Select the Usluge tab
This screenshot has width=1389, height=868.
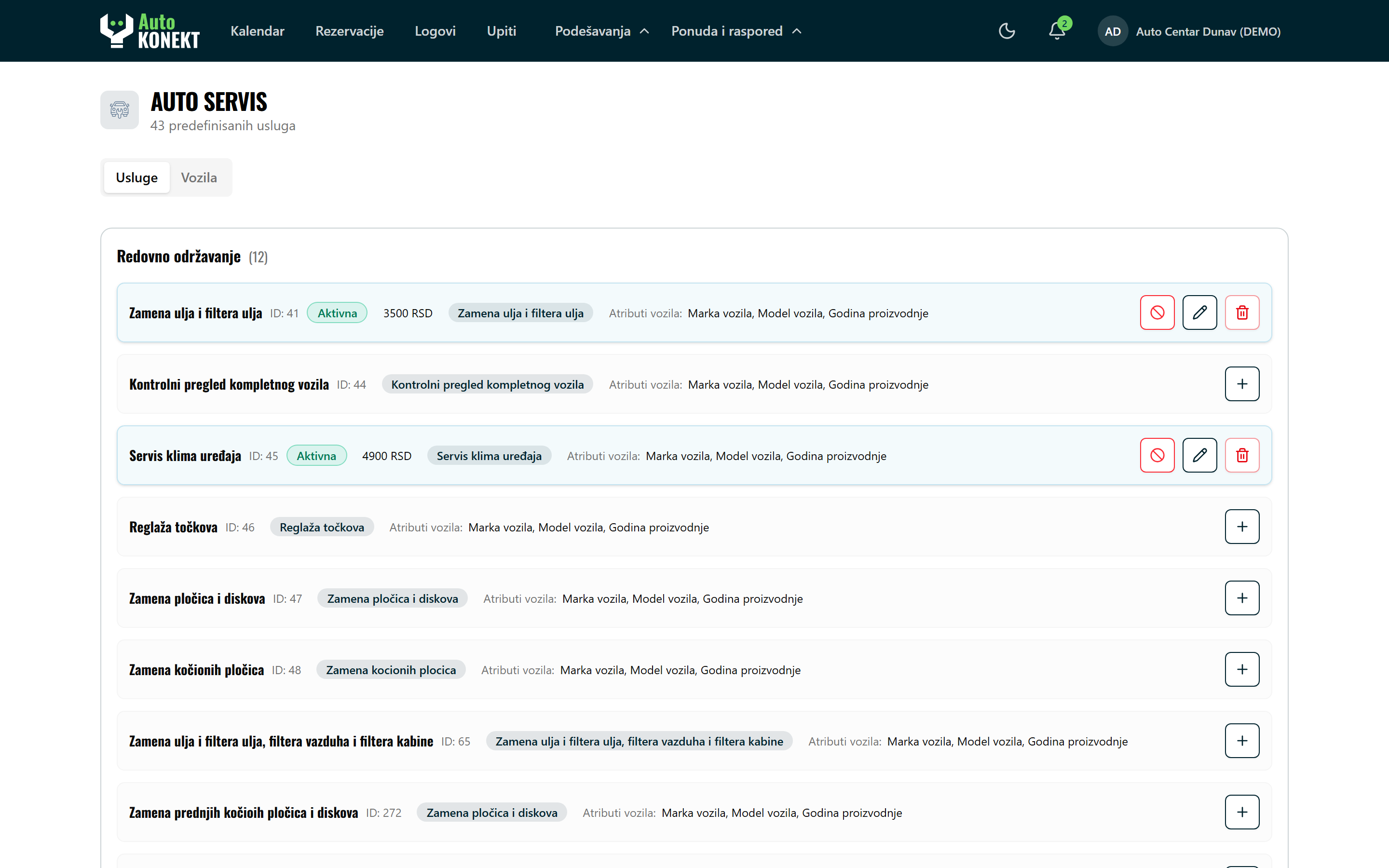[136, 177]
